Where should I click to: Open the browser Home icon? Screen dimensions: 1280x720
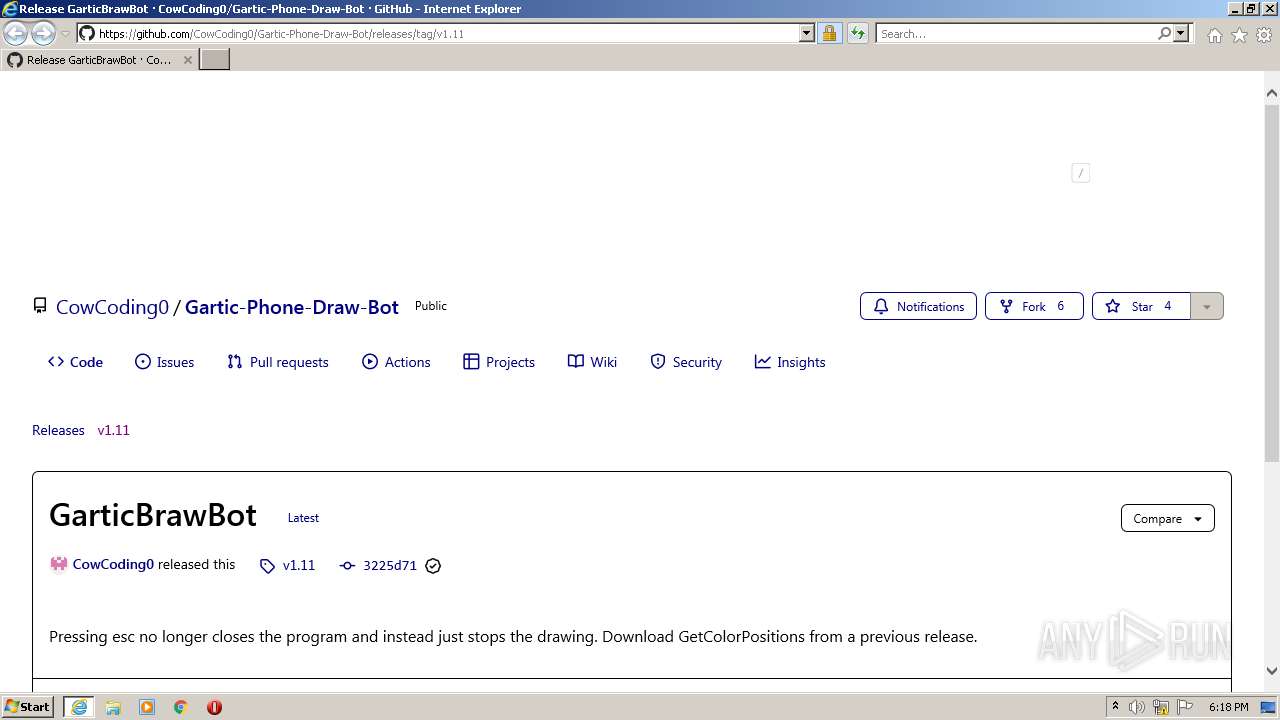click(1214, 34)
